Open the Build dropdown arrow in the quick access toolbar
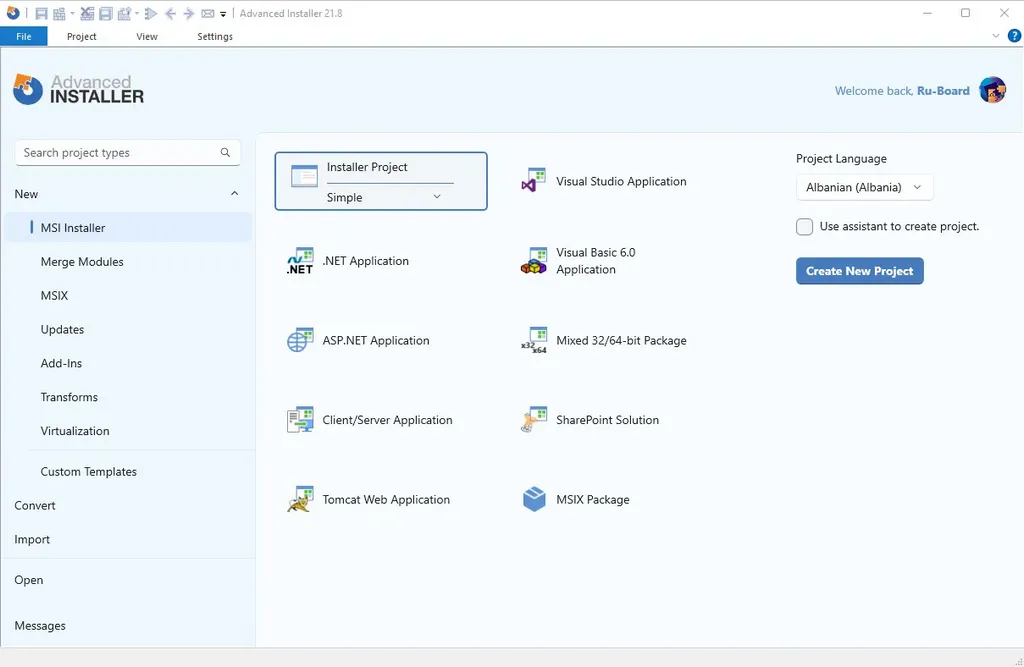1024x667 pixels. point(72,13)
